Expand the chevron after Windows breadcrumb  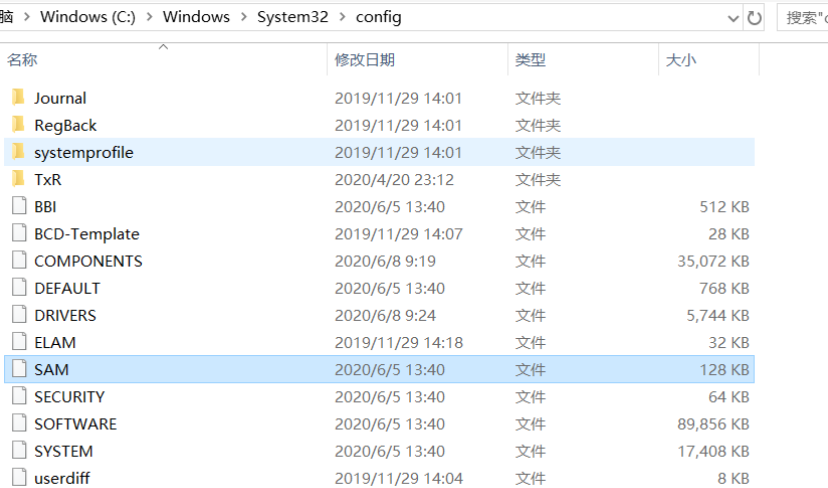243,17
